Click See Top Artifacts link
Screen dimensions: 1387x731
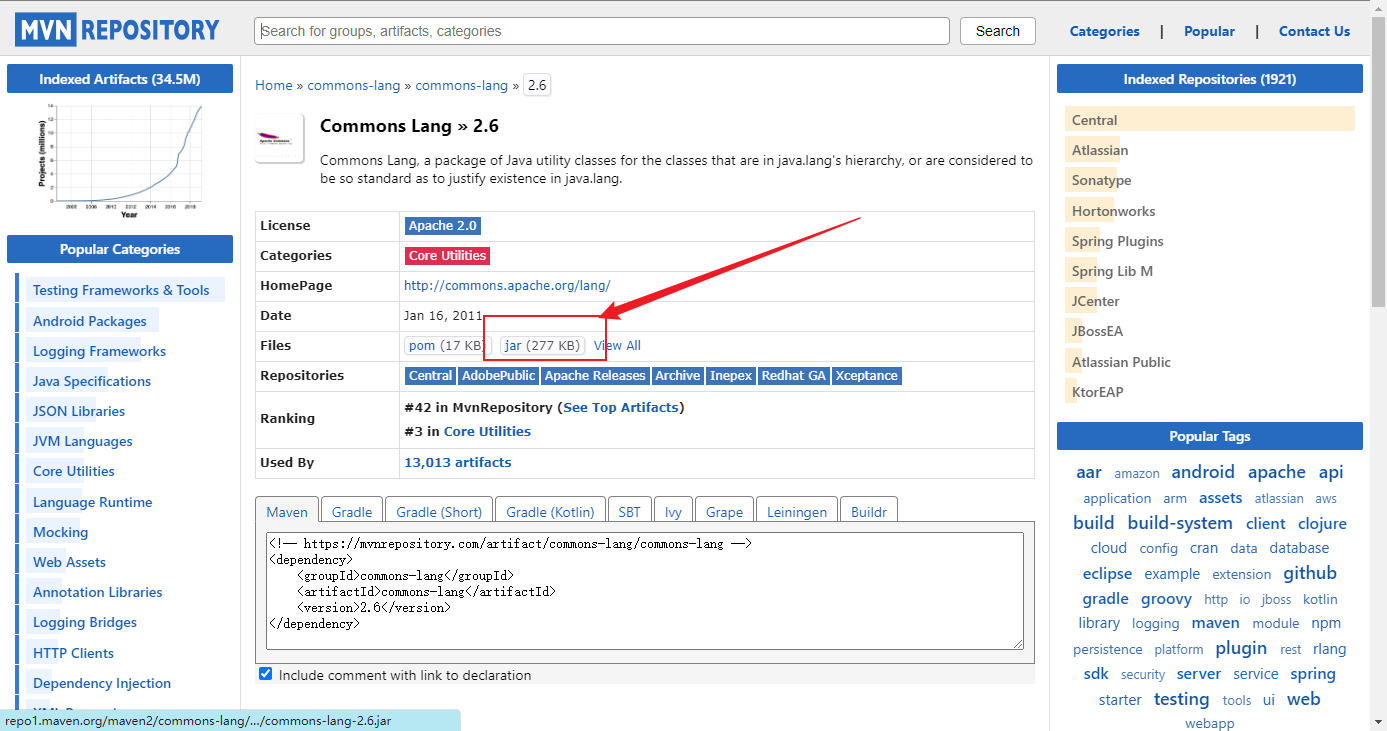[622, 407]
